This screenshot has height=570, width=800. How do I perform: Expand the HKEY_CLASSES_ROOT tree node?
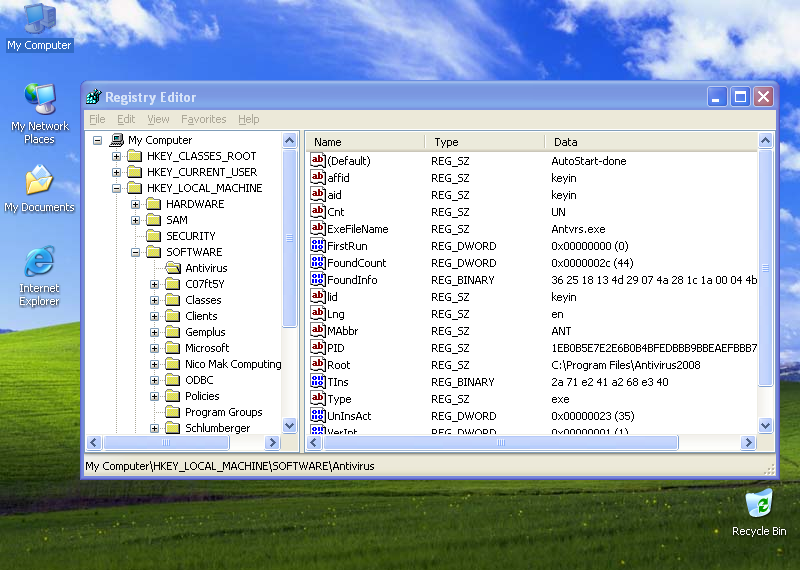coord(117,156)
